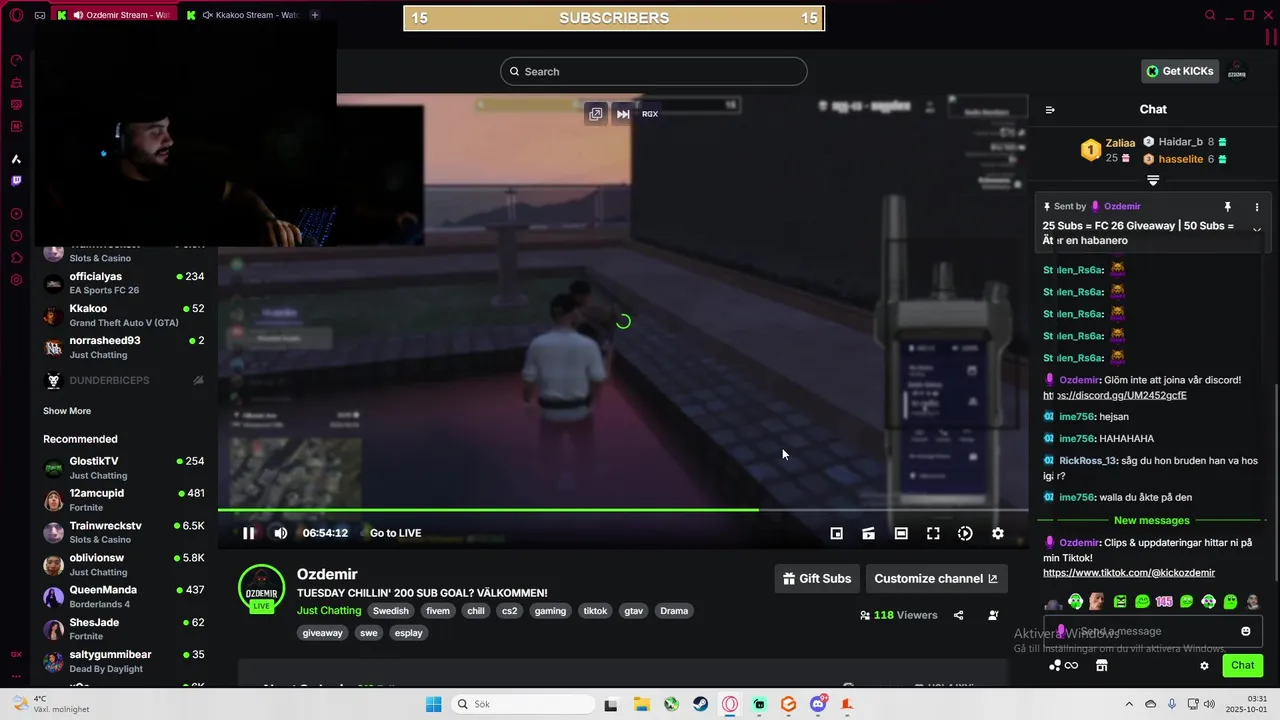1280x720 pixels.
Task: Open officialyas channel in sidebar
Action: click(x=124, y=283)
